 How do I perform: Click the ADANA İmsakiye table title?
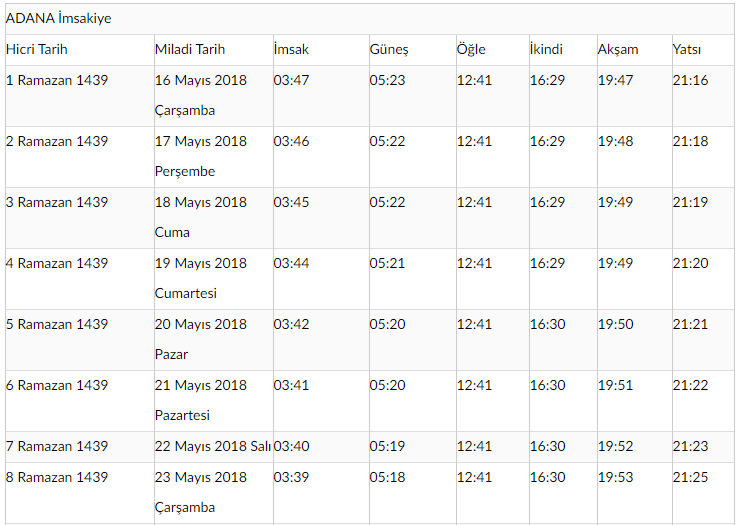59,18
